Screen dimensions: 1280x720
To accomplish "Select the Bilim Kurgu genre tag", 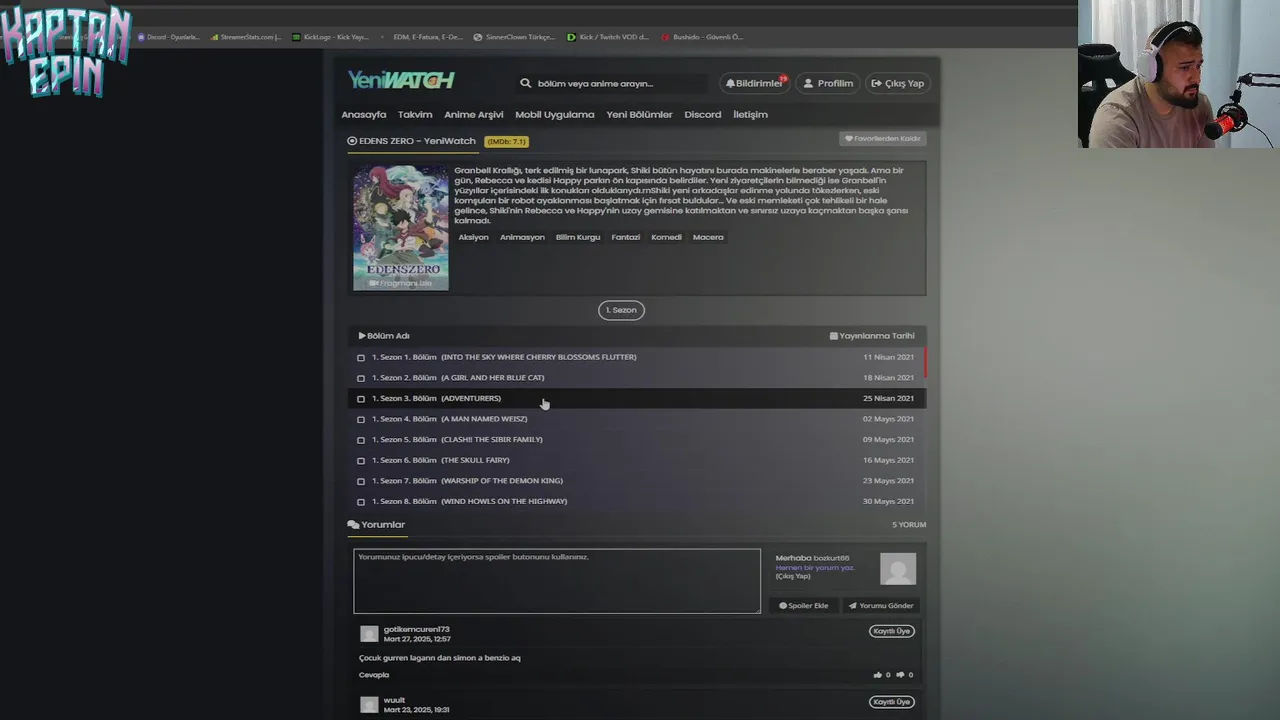I will (x=578, y=237).
